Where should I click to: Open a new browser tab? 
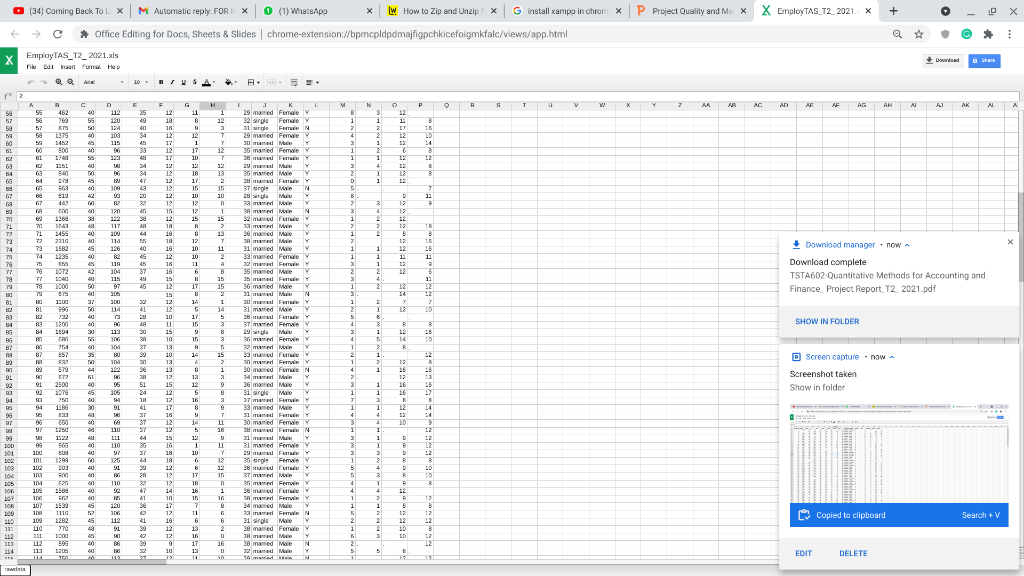click(893, 11)
